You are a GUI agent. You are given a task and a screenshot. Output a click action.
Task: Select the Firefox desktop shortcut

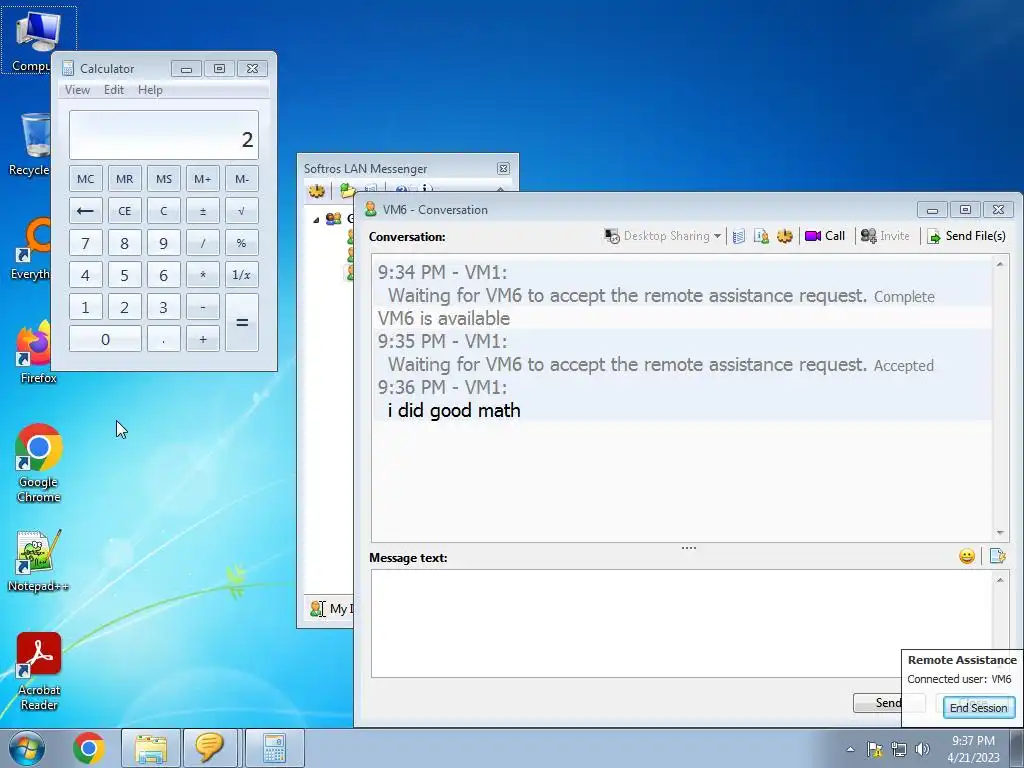click(x=36, y=353)
